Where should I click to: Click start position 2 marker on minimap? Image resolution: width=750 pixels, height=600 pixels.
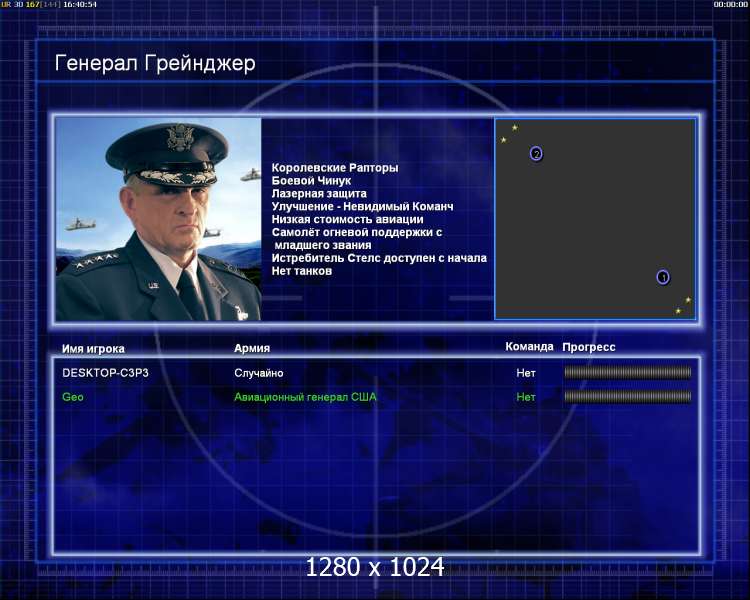pos(536,154)
